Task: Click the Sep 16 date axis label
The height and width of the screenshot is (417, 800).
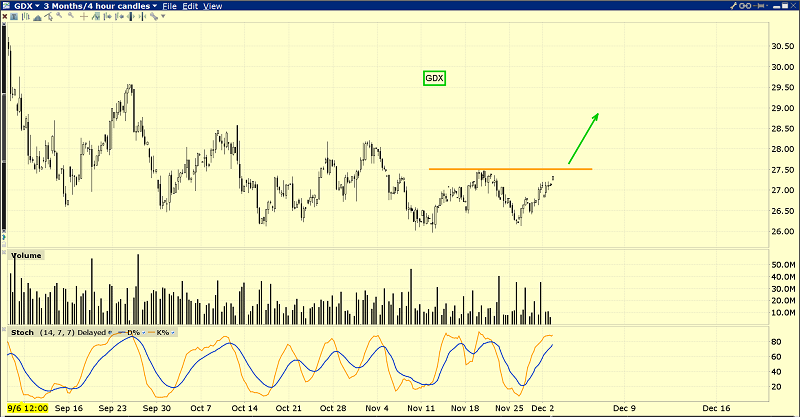Action: 69,408
